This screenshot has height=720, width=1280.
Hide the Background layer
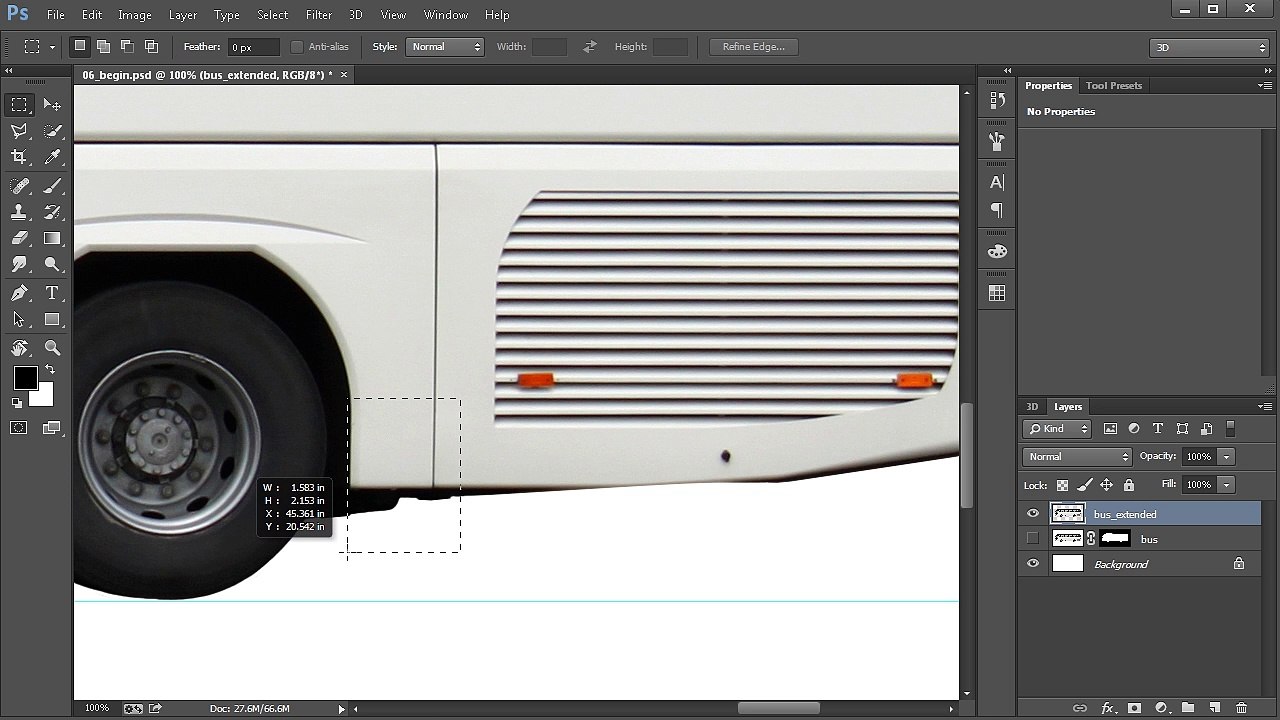point(1033,564)
